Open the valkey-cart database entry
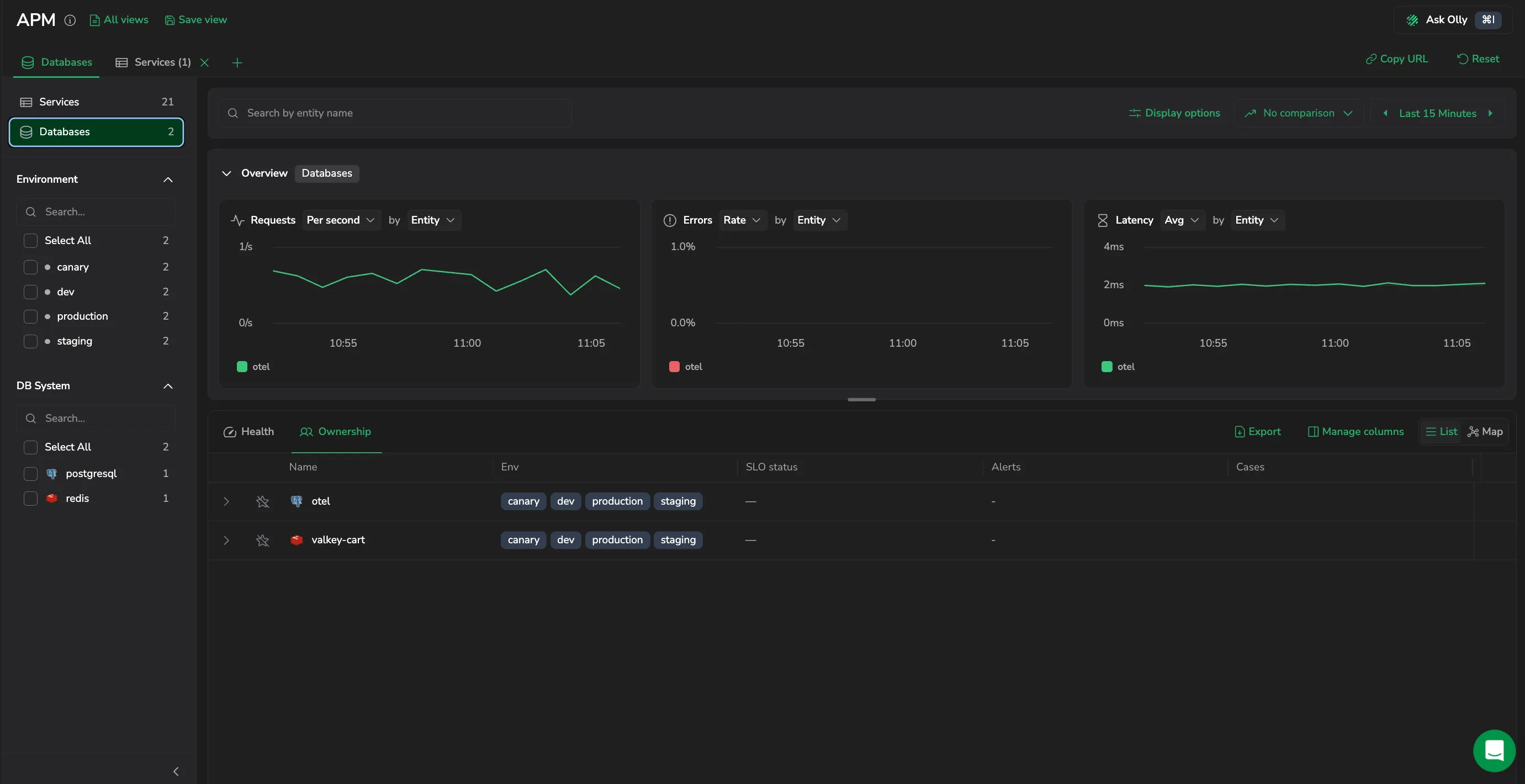 coord(338,540)
